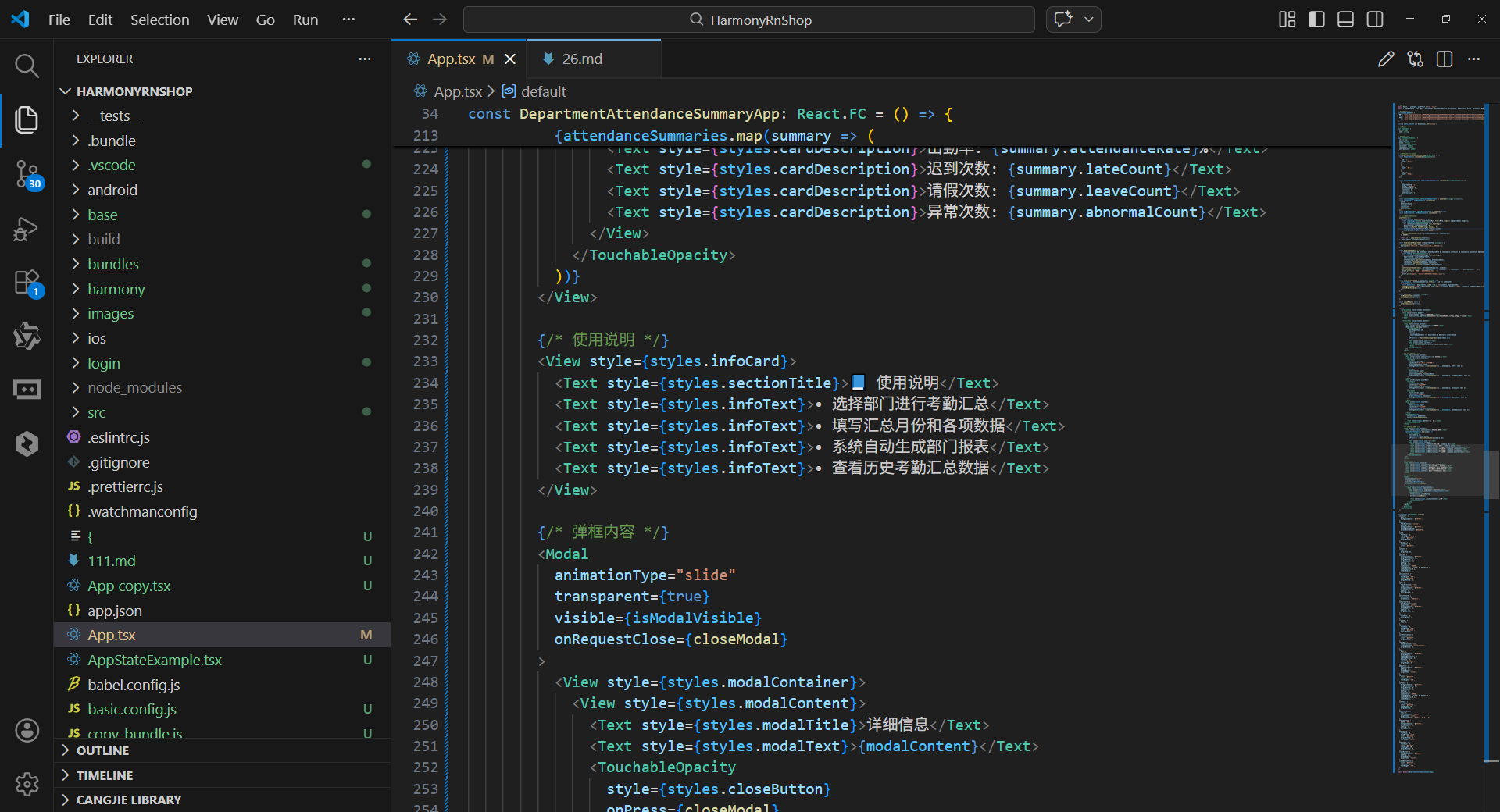Open basic.config.js file

pos(223,709)
